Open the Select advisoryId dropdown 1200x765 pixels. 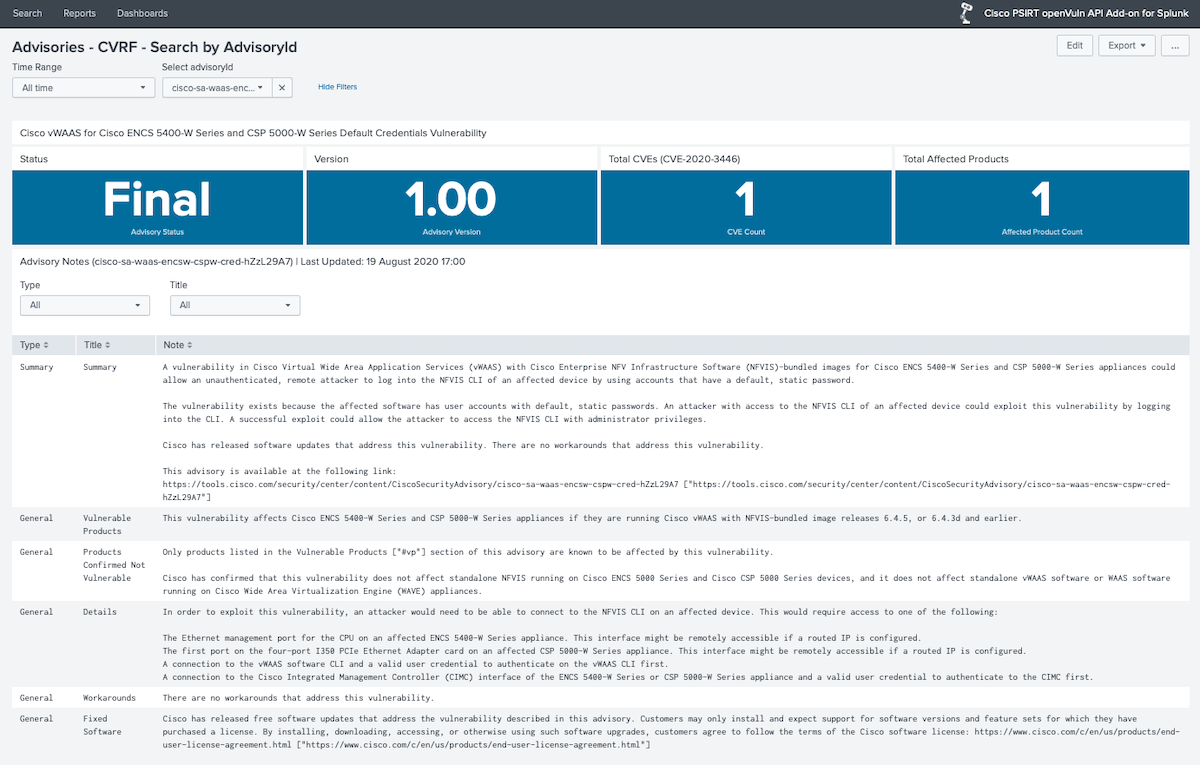[x=217, y=88]
